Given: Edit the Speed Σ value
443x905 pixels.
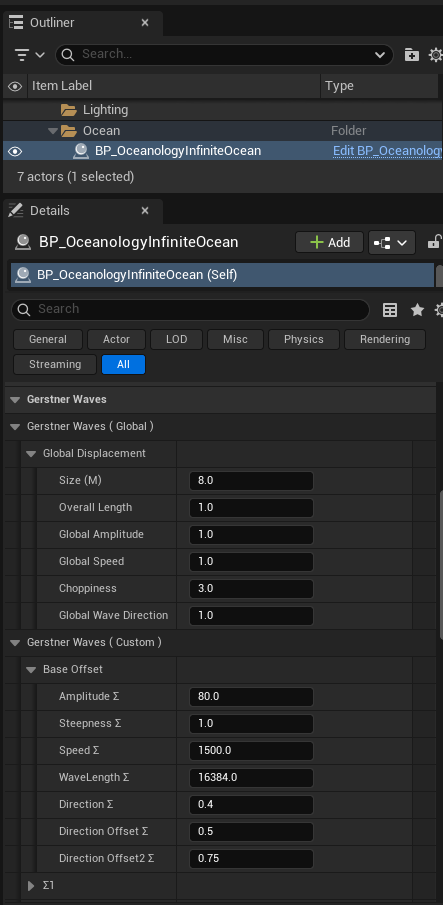Looking at the screenshot, I should click(251, 751).
